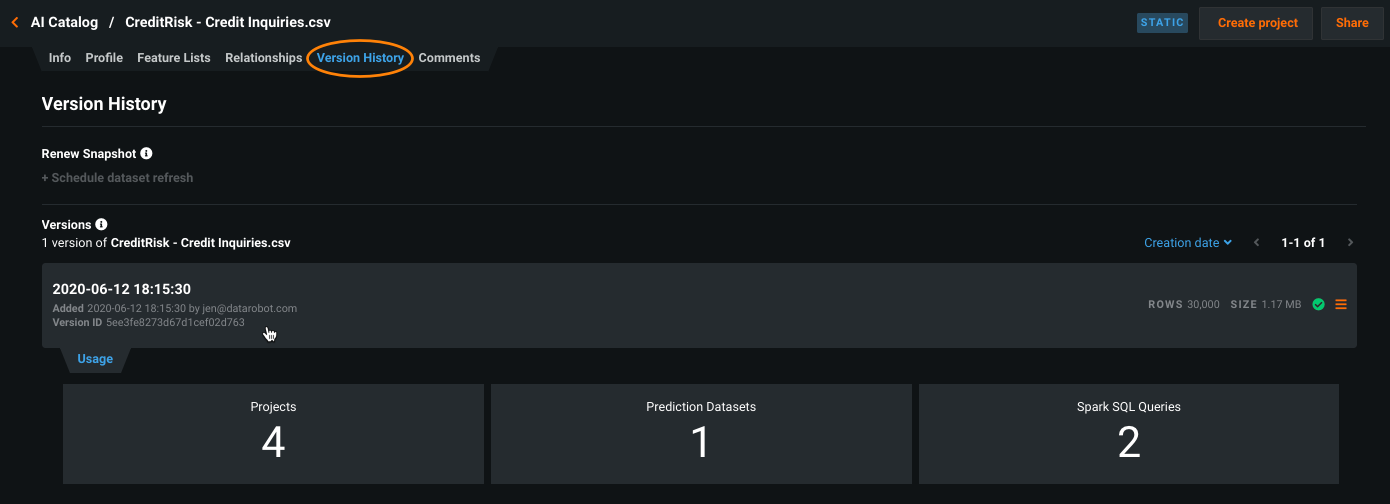Click the green checkmark status icon

(x=1318, y=304)
